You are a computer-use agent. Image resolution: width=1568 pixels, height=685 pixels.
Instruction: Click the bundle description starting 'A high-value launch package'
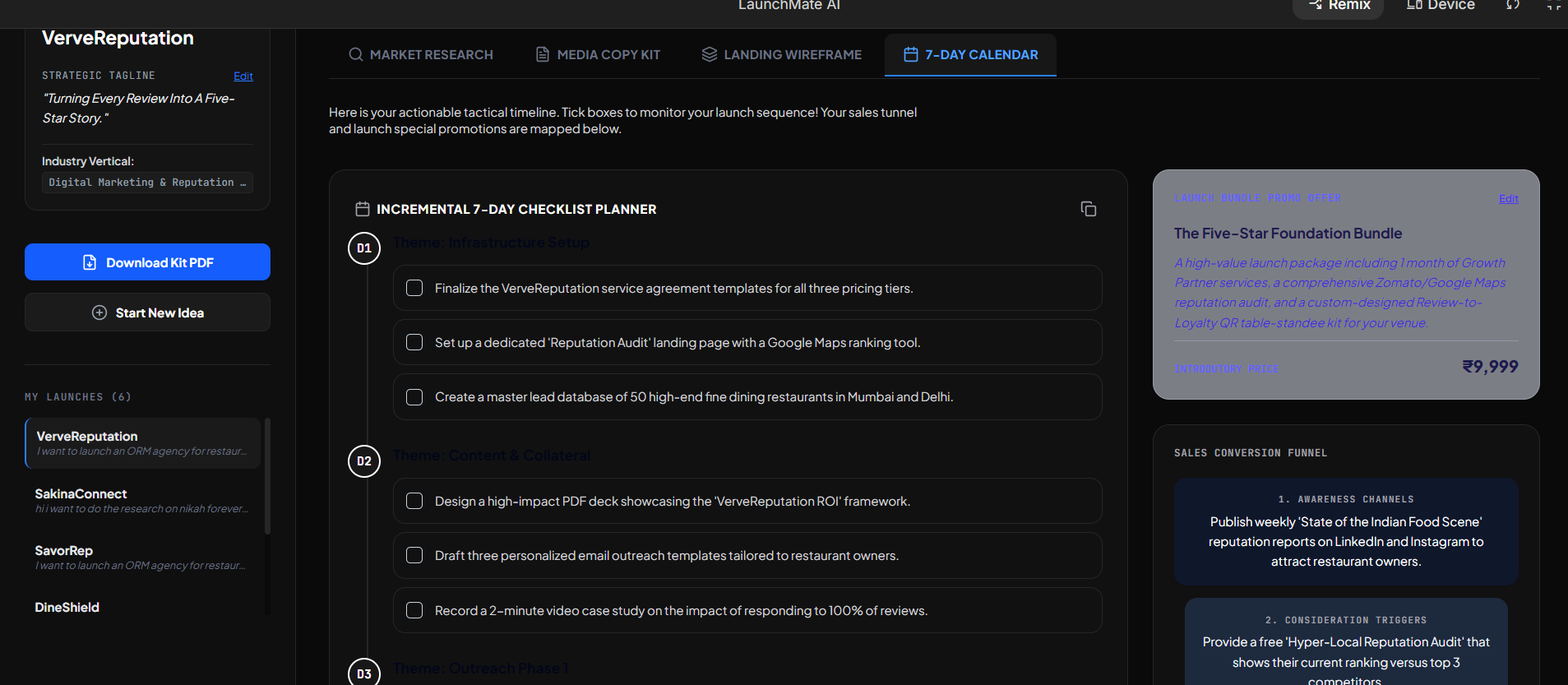click(1340, 293)
